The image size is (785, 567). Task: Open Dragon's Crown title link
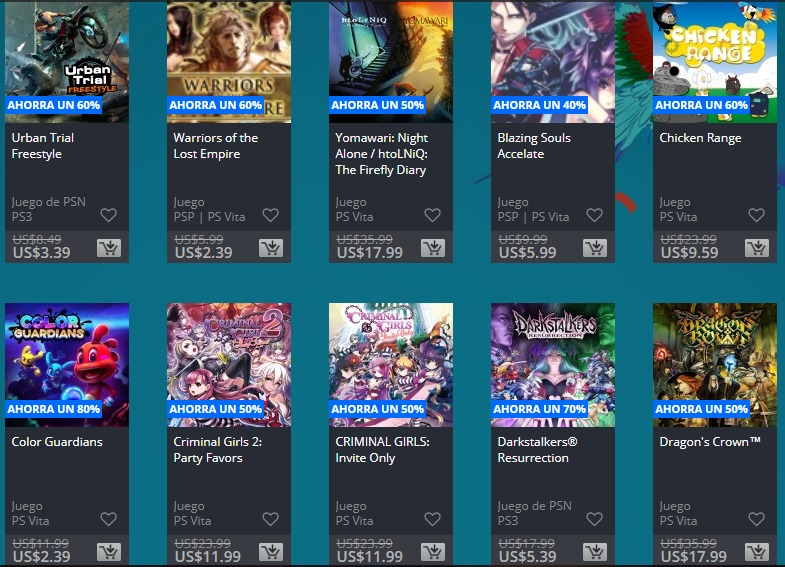pyautogui.click(x=710, y=442)
